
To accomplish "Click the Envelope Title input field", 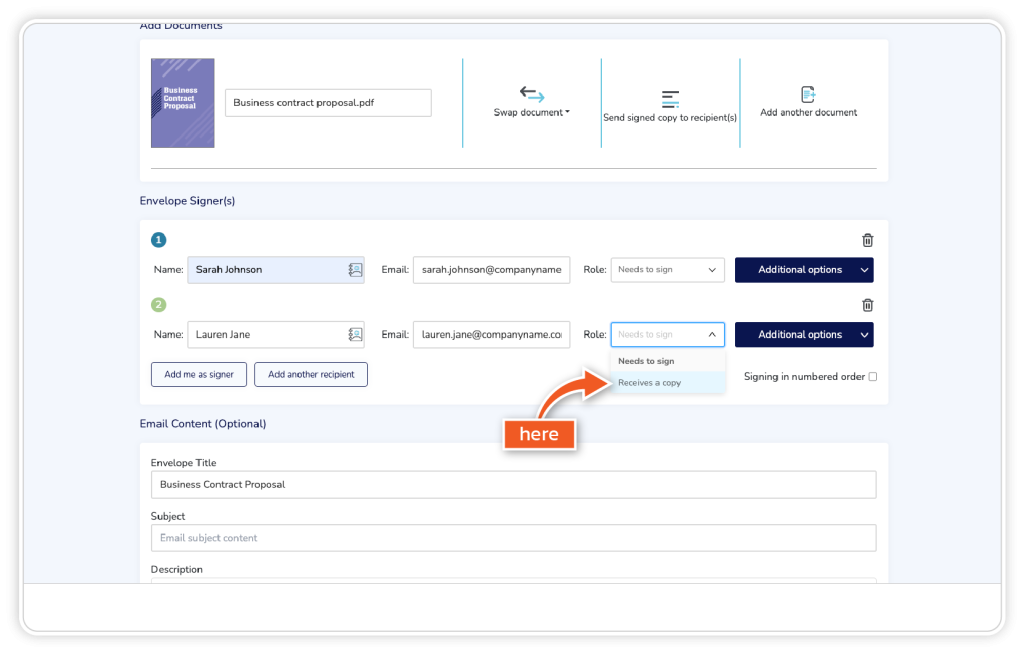I will click(x=513, y=485).
